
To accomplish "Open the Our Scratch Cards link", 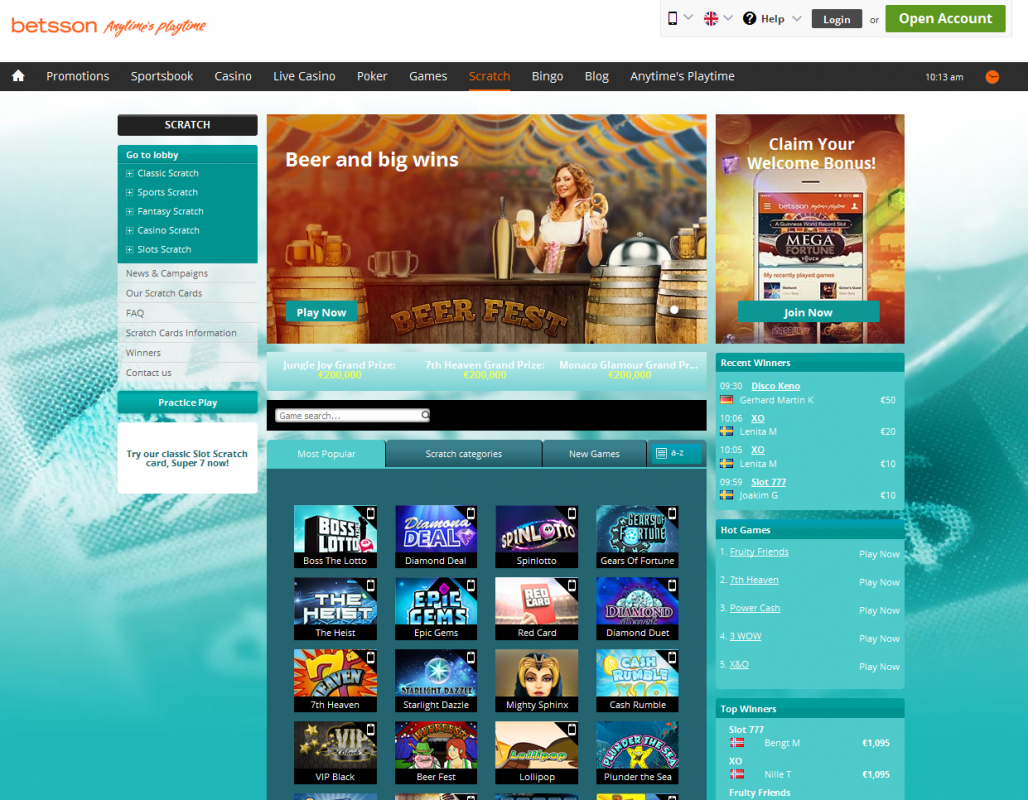I will [164, 293].
